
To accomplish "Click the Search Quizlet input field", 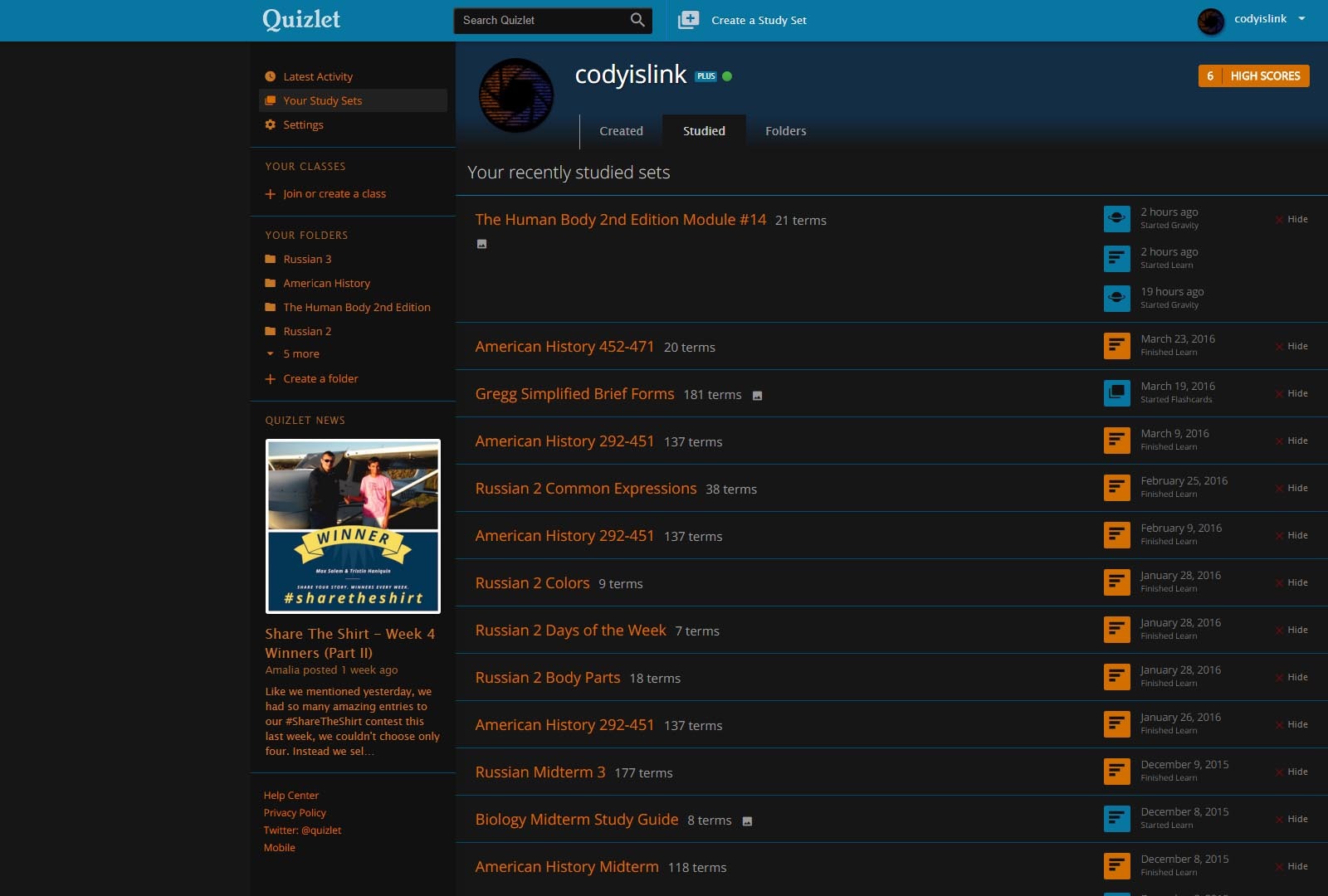I will click(x=544, y=20).
